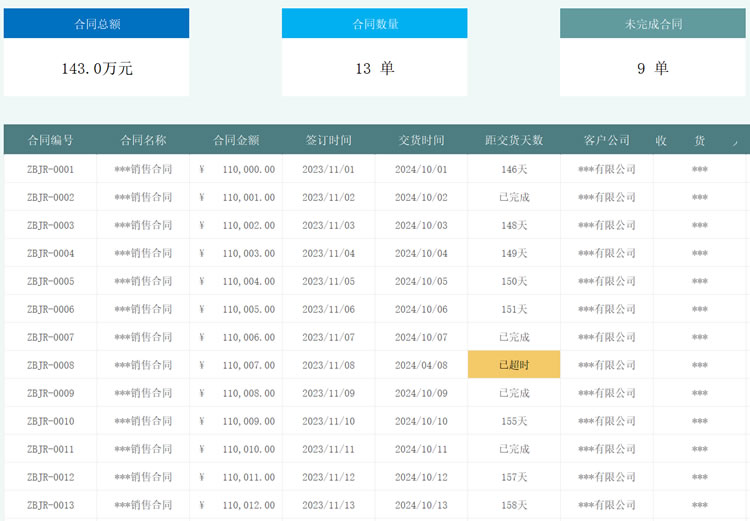750x521 pixels.
Task: Select contract name in ZBJR-0010 row
Action: (x=143, y=421)
